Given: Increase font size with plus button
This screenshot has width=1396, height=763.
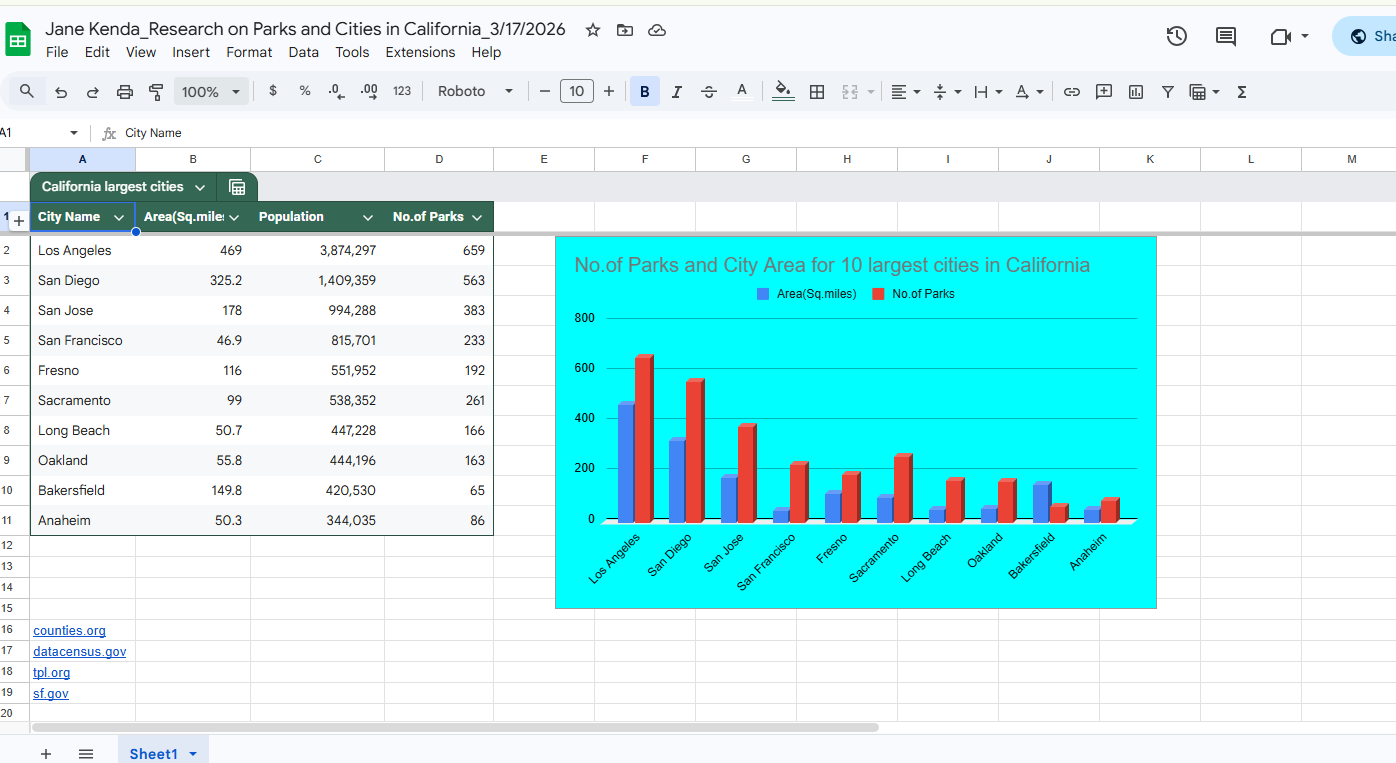Looking at the screenshot, I should tap(609, 92).
